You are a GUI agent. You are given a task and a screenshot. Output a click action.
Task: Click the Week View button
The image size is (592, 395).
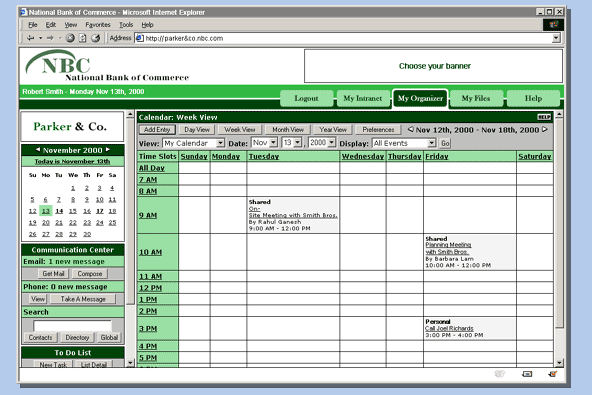pyautogui.click(x=239, y=130)
